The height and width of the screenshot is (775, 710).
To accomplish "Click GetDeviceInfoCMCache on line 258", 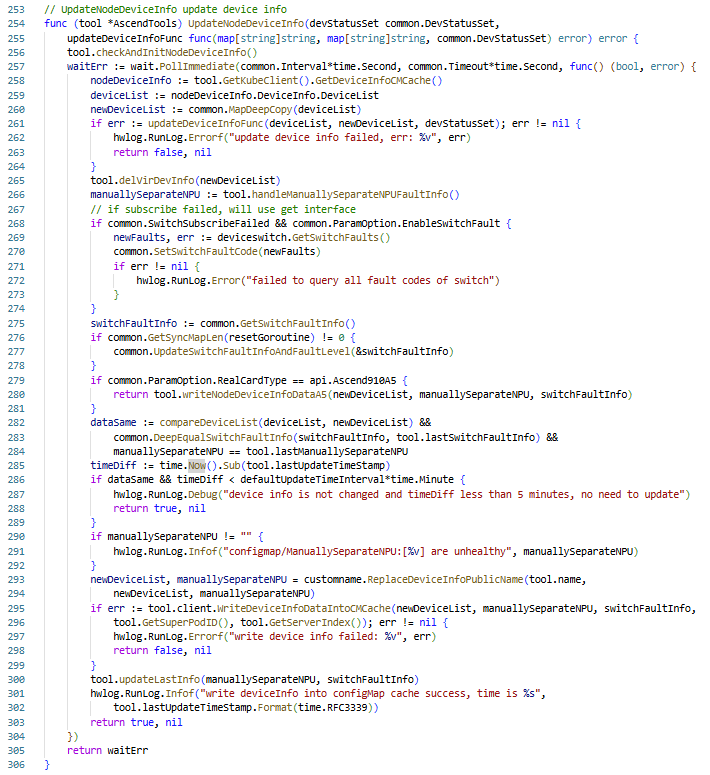I will 373,81.
